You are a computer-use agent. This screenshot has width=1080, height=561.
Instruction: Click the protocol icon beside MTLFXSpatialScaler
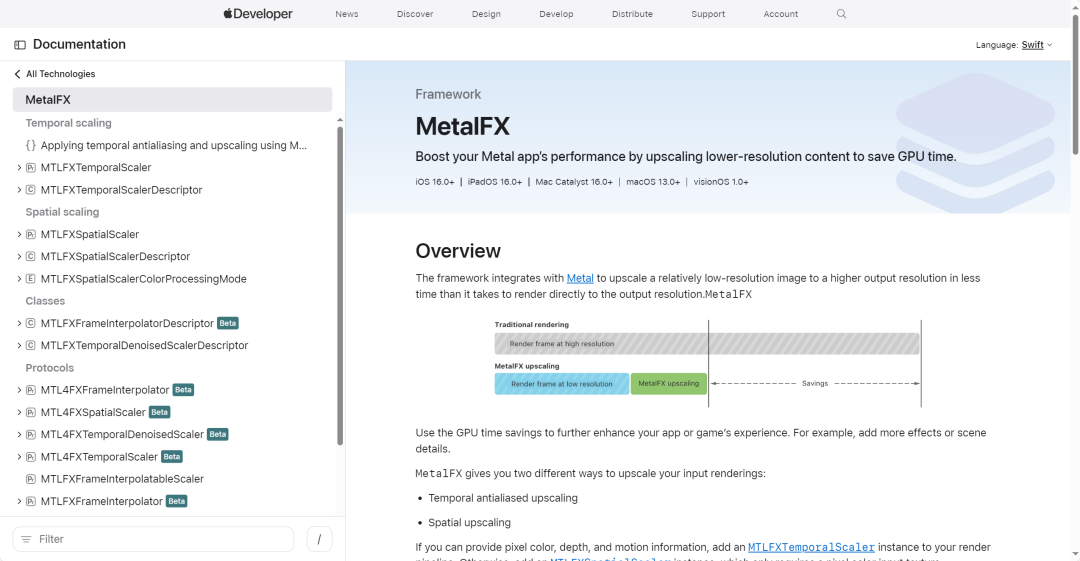[x=30, y=234]
